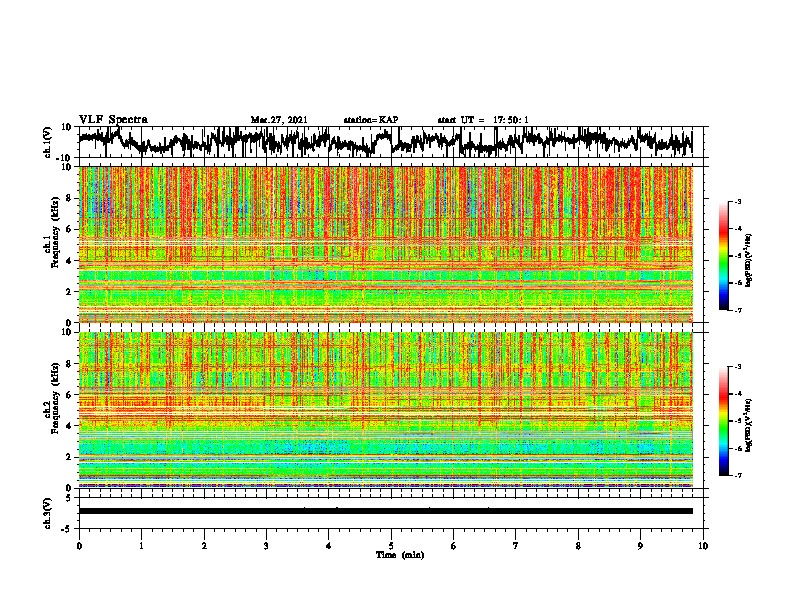Click the ch.1 spectrogram color scale bar
The width and height of the screenshot is (792, 612).
click(724, 256)
